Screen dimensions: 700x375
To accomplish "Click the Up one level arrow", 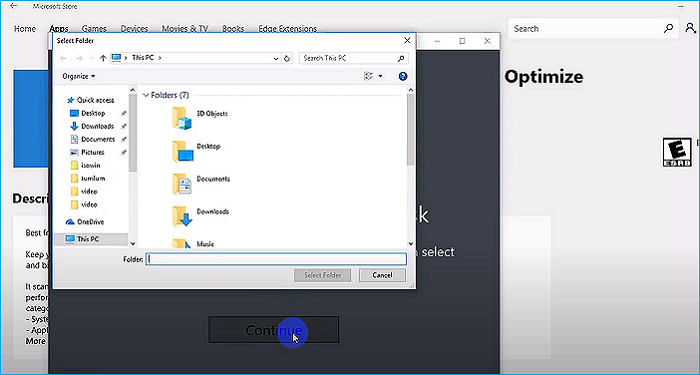I will tap(103, 58).
